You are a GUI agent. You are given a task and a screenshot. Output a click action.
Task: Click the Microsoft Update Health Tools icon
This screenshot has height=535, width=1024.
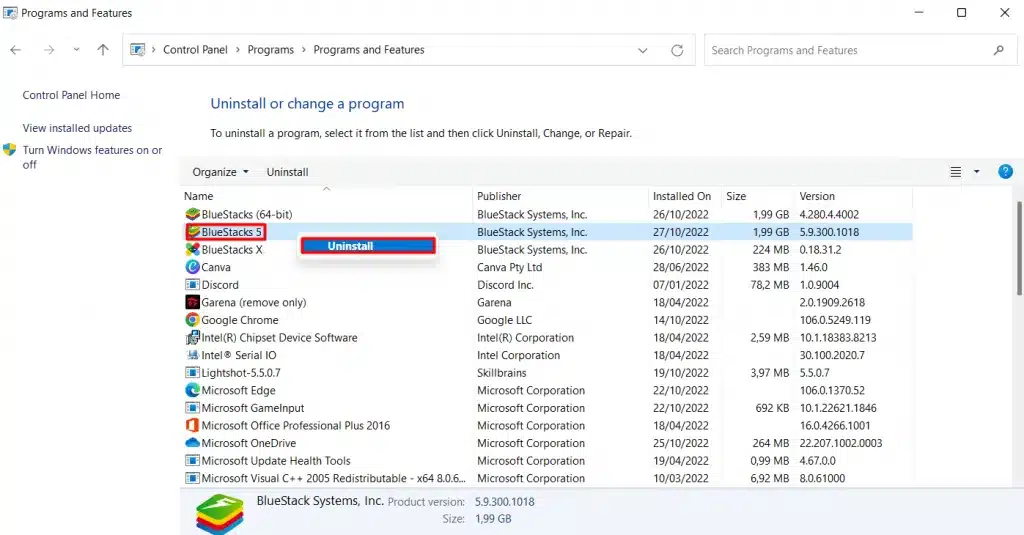[x=192, y=461]
